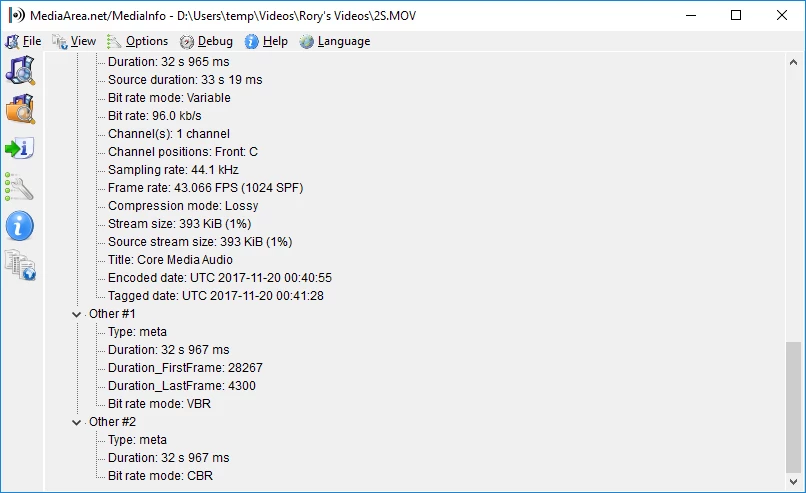Viewport: 806px width, 493px height.
Task: Select Type: meta under Other #2
Action: 137,440
